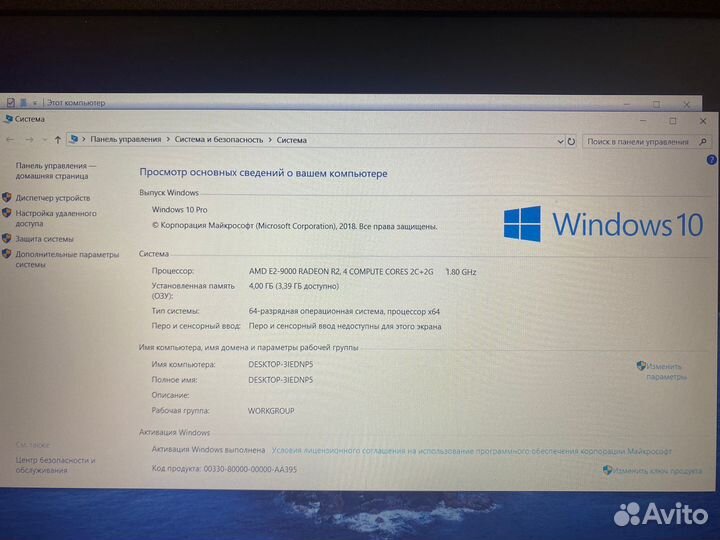The width and height of the screenshot is (720, 540).
Task: Click Изменить параметры link
Action: [666, 371]
